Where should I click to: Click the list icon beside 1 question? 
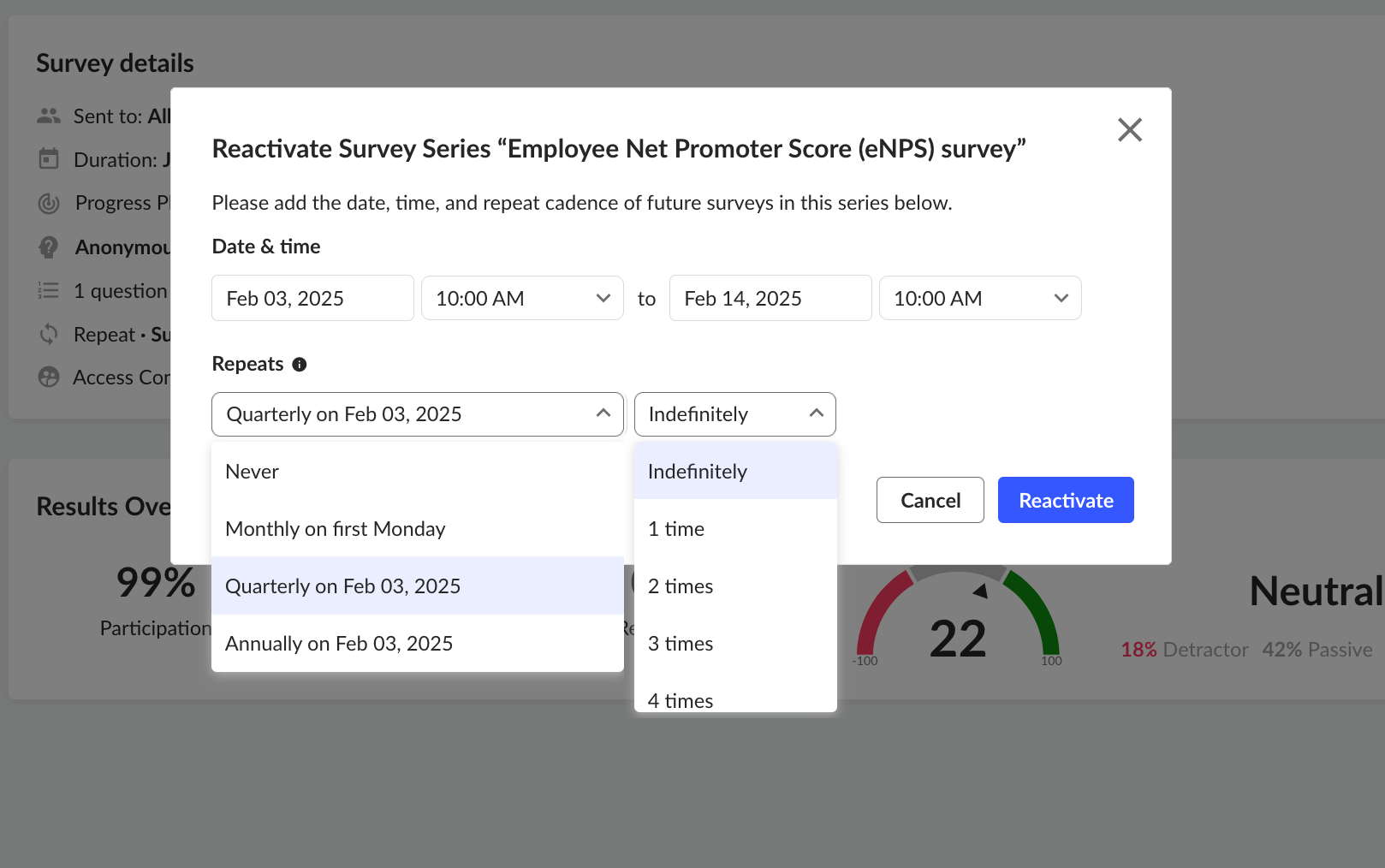pyautogui.click(x=49, y=291)
